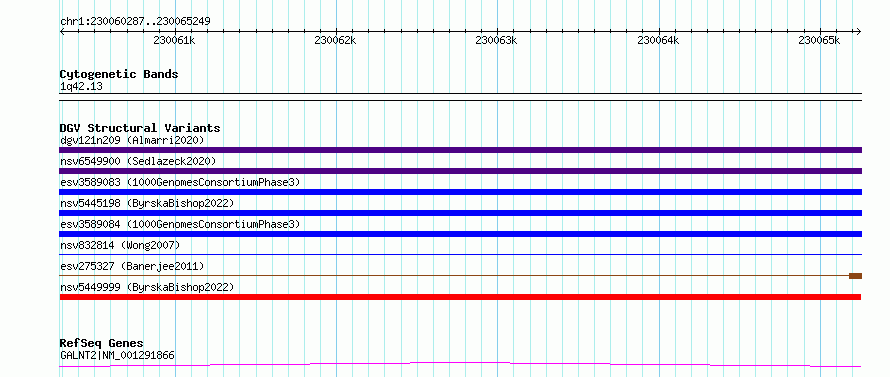This screenshot has width=890, height=377.
Task: Select the Cytogenetic Bands track heading
Action: click(119, 74)
